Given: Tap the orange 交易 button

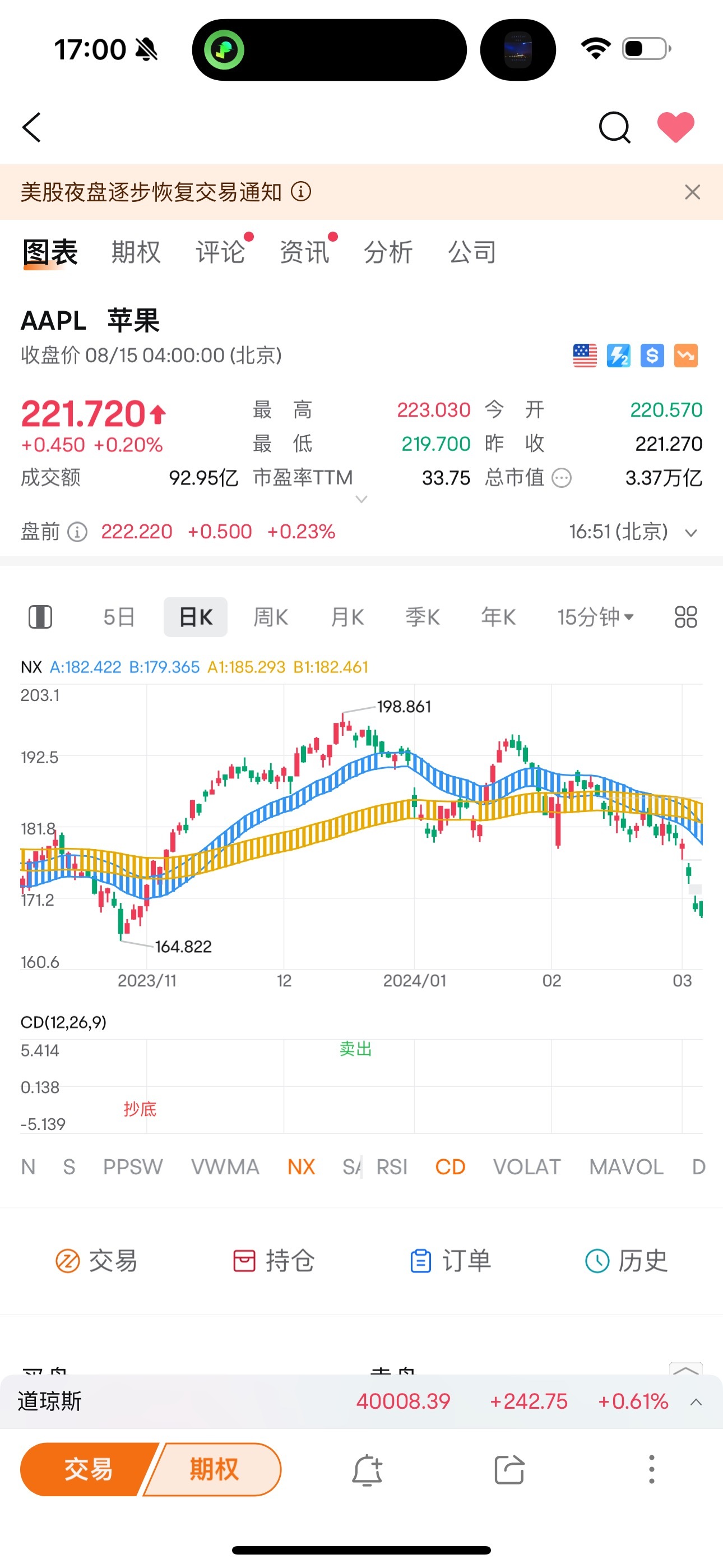Looking at the screenshot, I should 89,1469.
